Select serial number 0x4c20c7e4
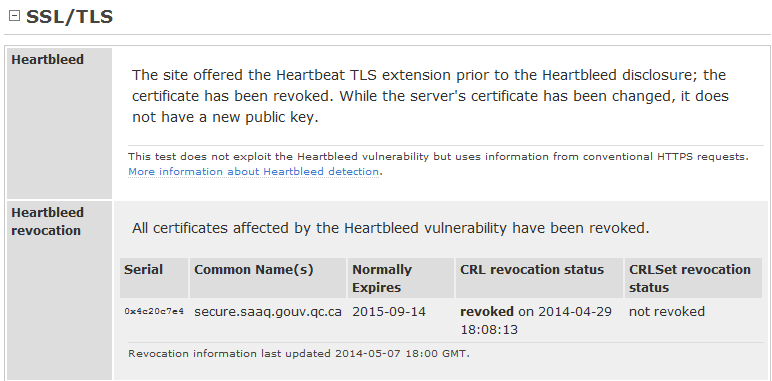This screenshot has width=772, height=381. pyautogui.click(x=154, y=311)
